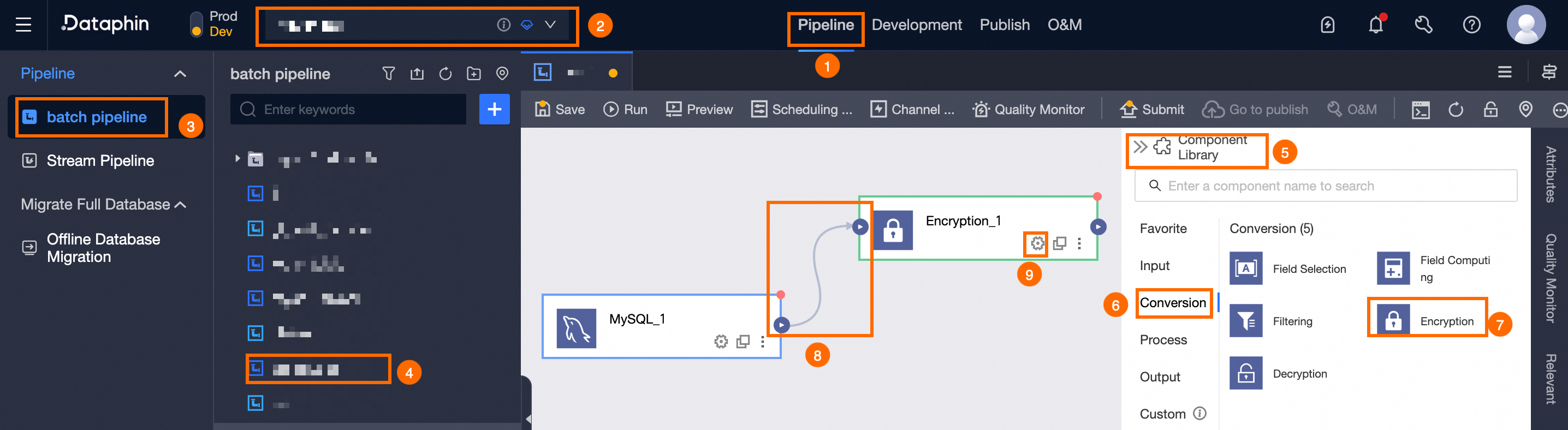Click the Preview toolbar button

pyautogui.click(x=699, y=110)
